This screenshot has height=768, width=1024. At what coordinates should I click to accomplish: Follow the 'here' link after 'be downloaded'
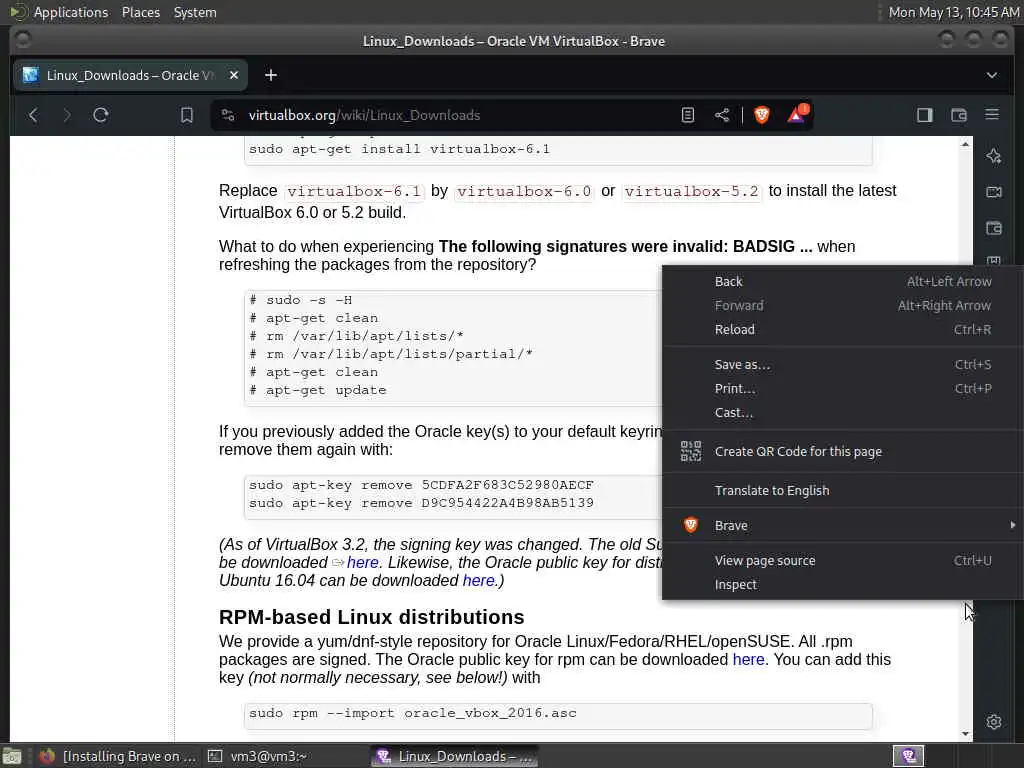click(362, 562)
